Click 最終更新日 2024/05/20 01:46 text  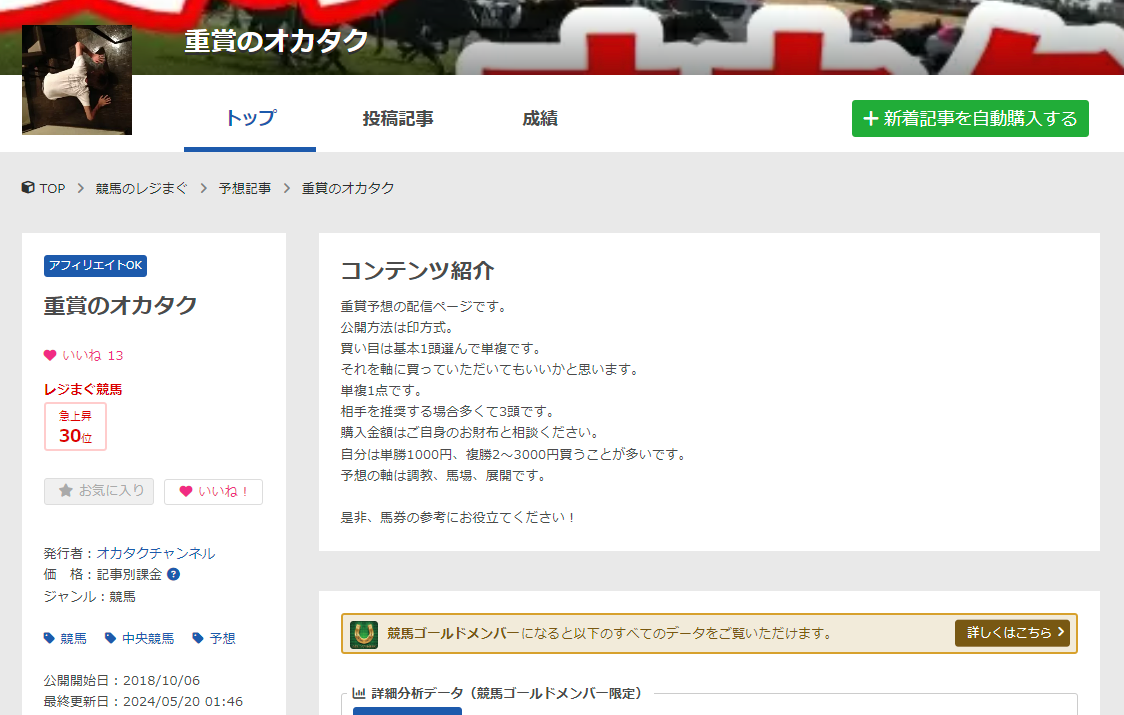pos(143,701)
